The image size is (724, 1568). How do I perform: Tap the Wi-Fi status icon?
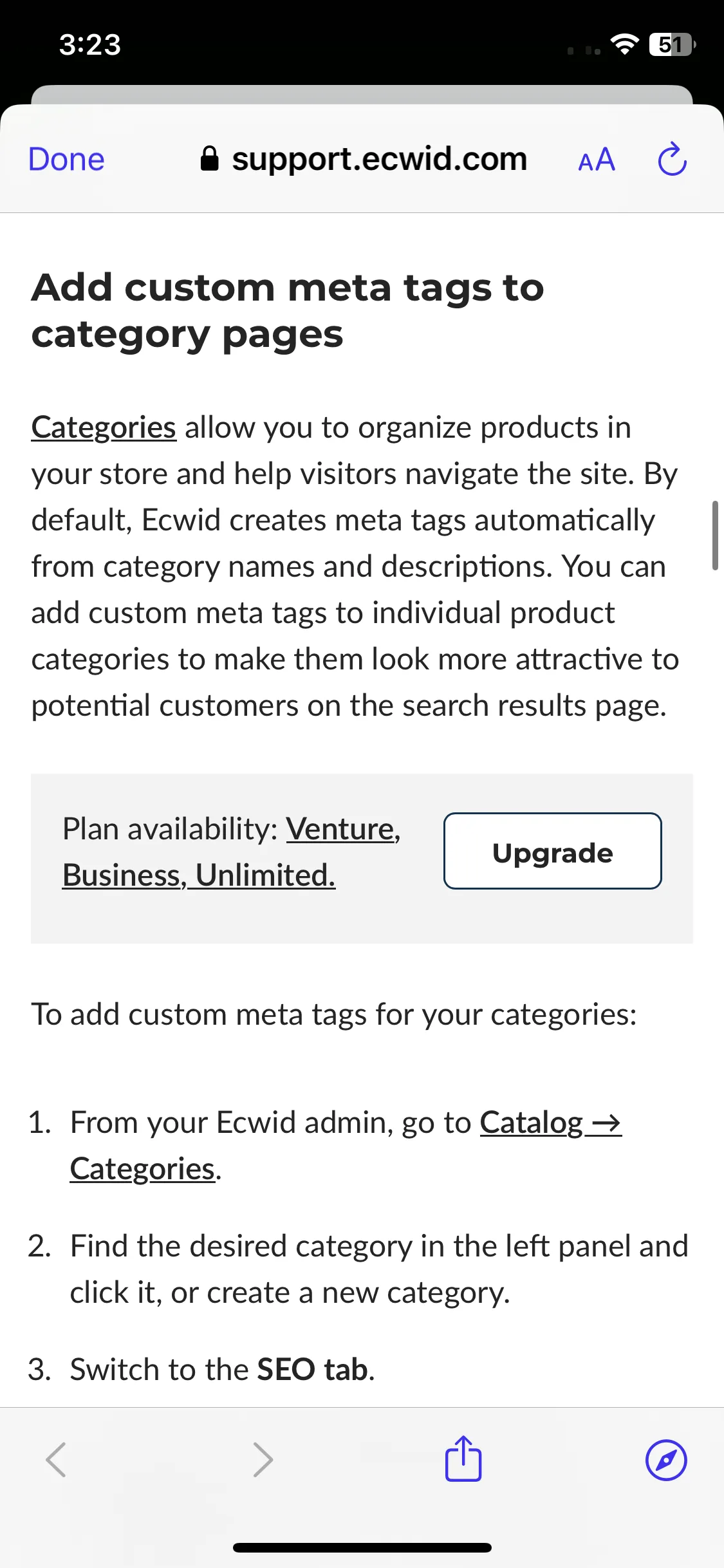tap(624, 44)
